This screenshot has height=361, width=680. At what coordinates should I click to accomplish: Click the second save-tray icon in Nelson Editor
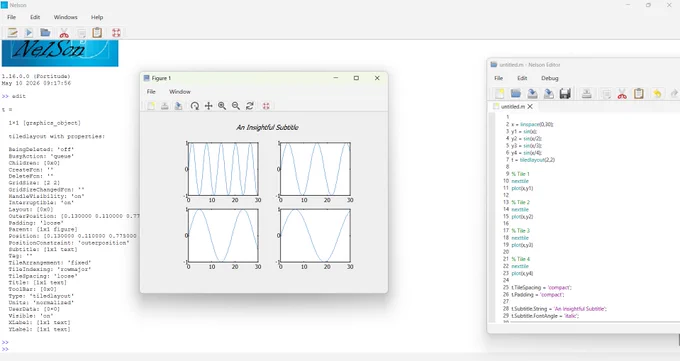(549, 93)
